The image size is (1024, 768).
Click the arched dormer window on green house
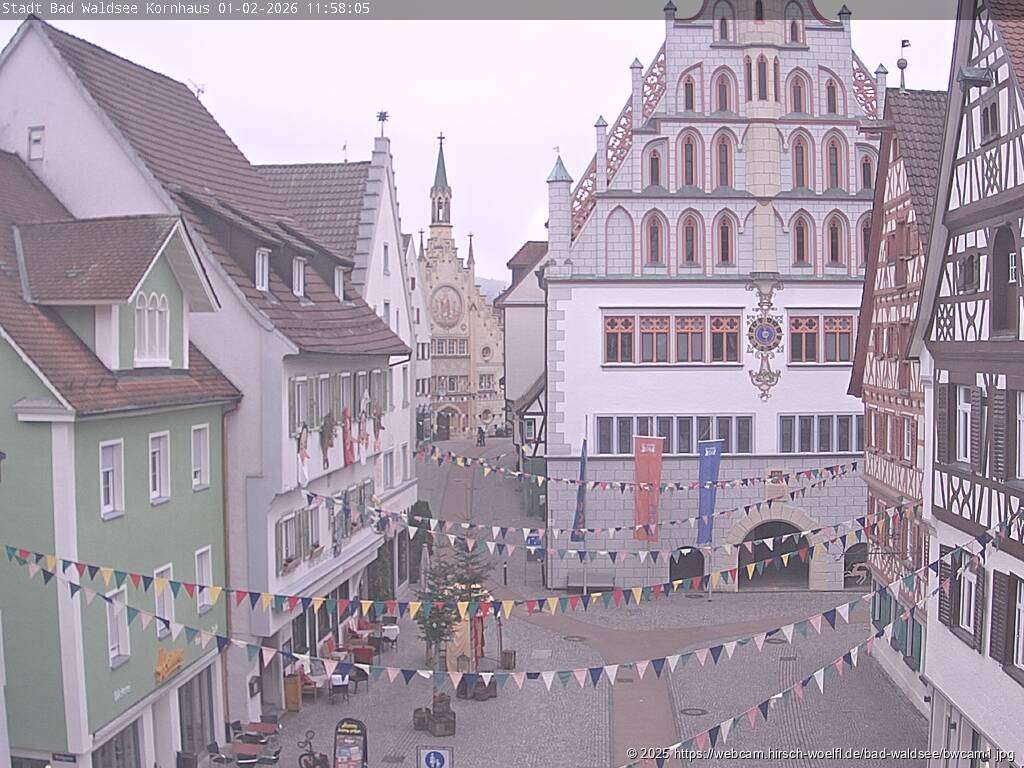coord(152,327)
